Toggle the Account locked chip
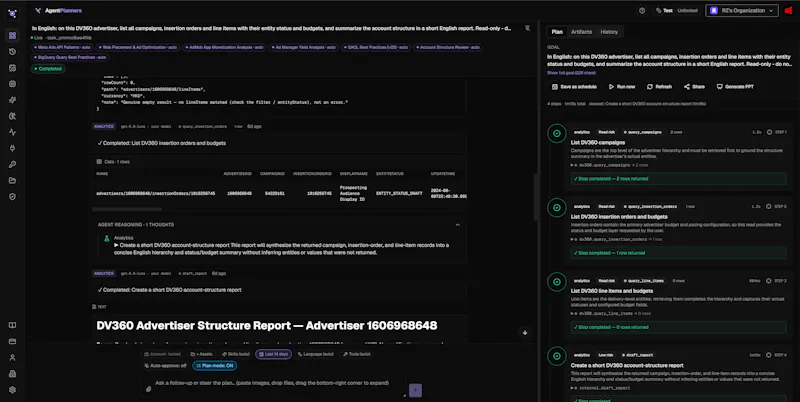Image resolution: width=800 pixels, height=402 pixels. 163,354
